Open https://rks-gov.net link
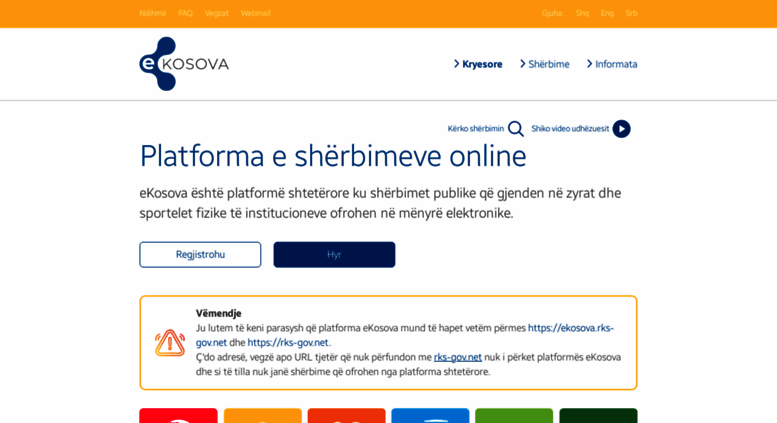Viewport: 777px width, 423px height. point(288,342)
